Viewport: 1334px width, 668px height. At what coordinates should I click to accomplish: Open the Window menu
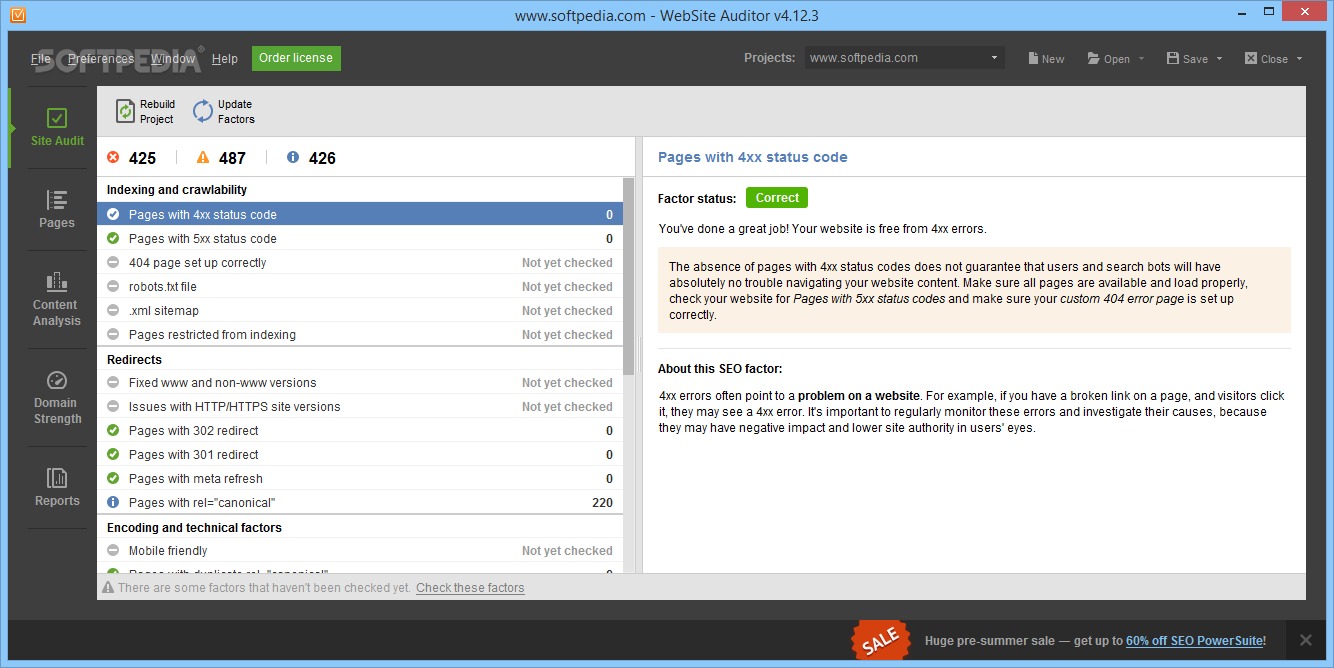click(173, 59)
